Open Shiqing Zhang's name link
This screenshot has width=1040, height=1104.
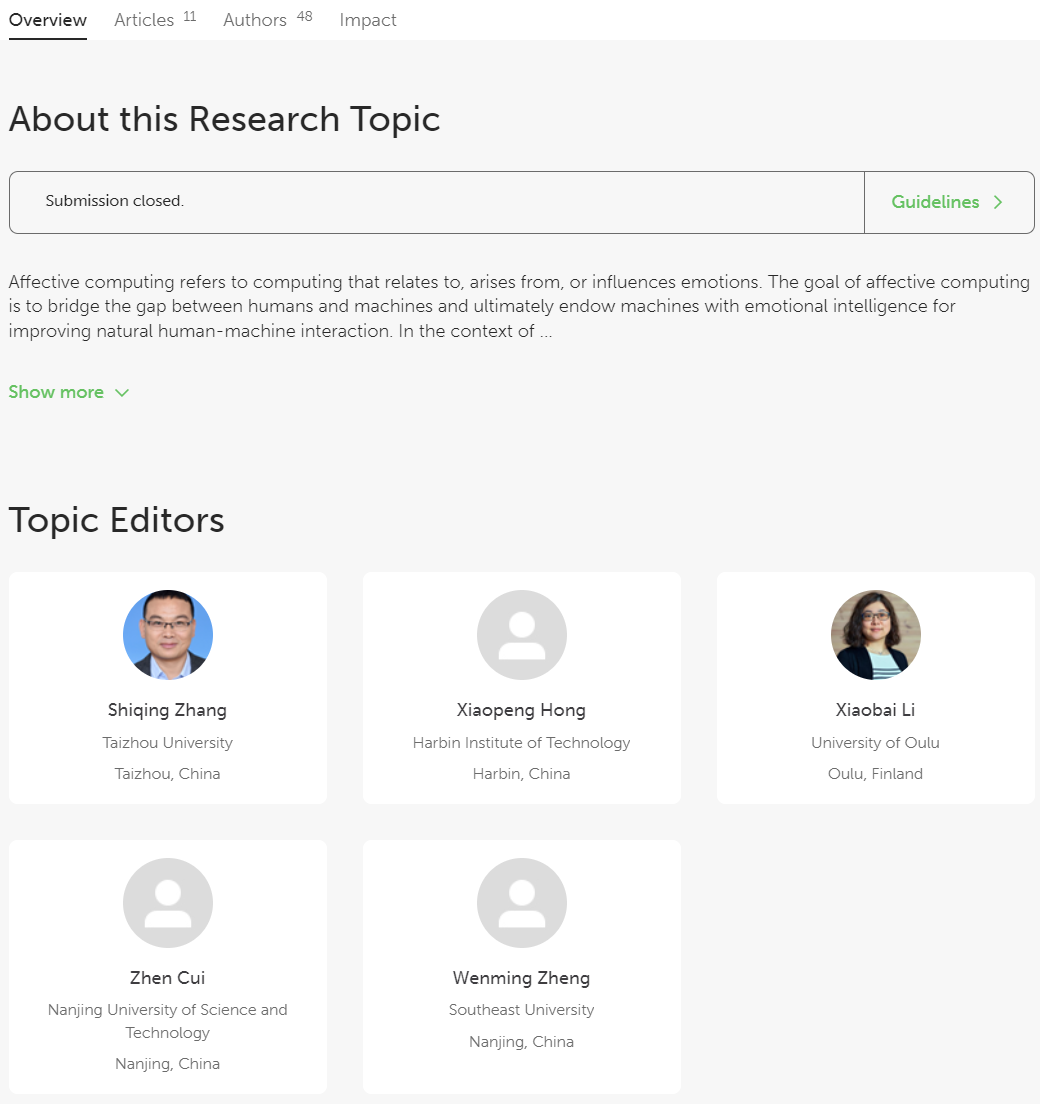[168, 710]
